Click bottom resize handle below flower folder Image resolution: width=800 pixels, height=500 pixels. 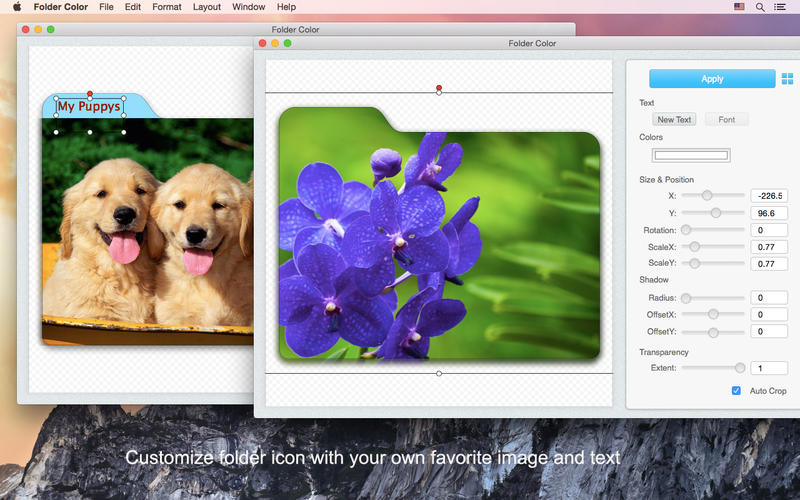439,373
